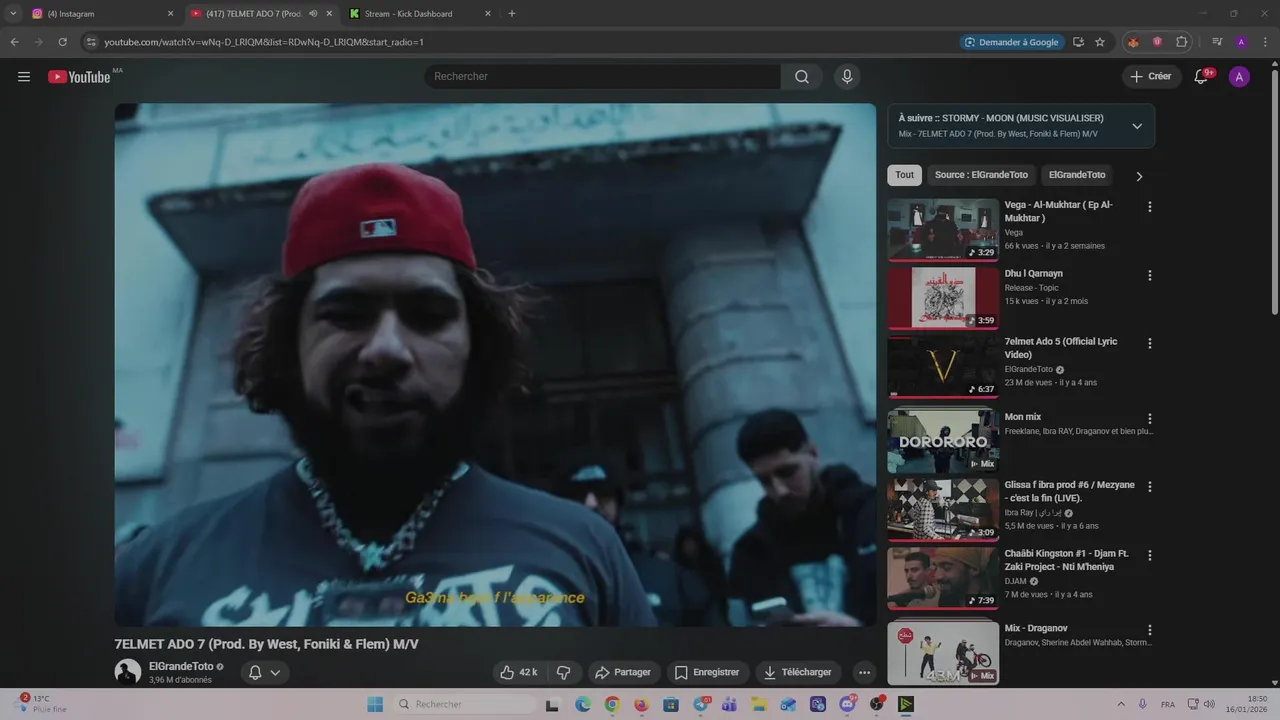
Task: Go back in browser history
Action: (x=14, y=42)
